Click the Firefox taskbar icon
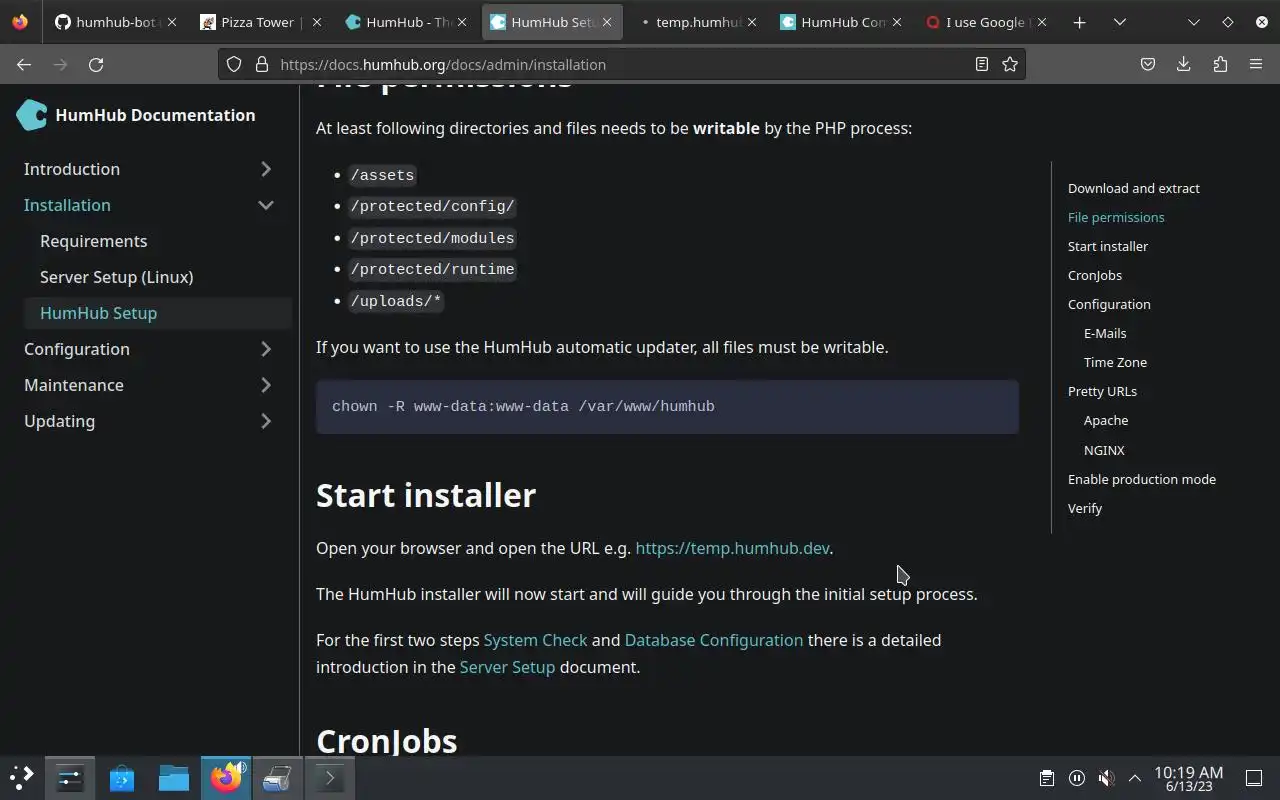Screen dimensions: 1280x800 [x=226, y=778]
